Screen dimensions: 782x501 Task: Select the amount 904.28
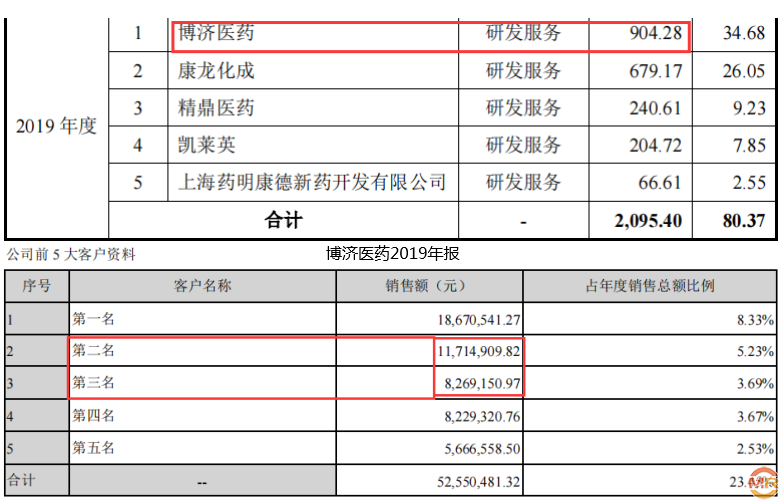click(655, 33)
